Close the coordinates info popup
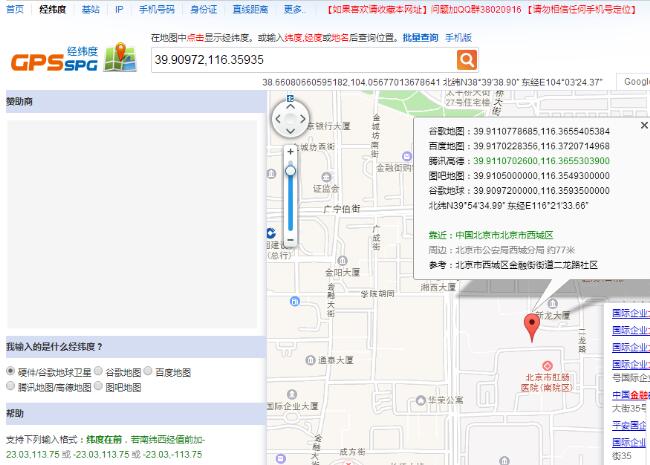650x465 pixels. [644, 125]
